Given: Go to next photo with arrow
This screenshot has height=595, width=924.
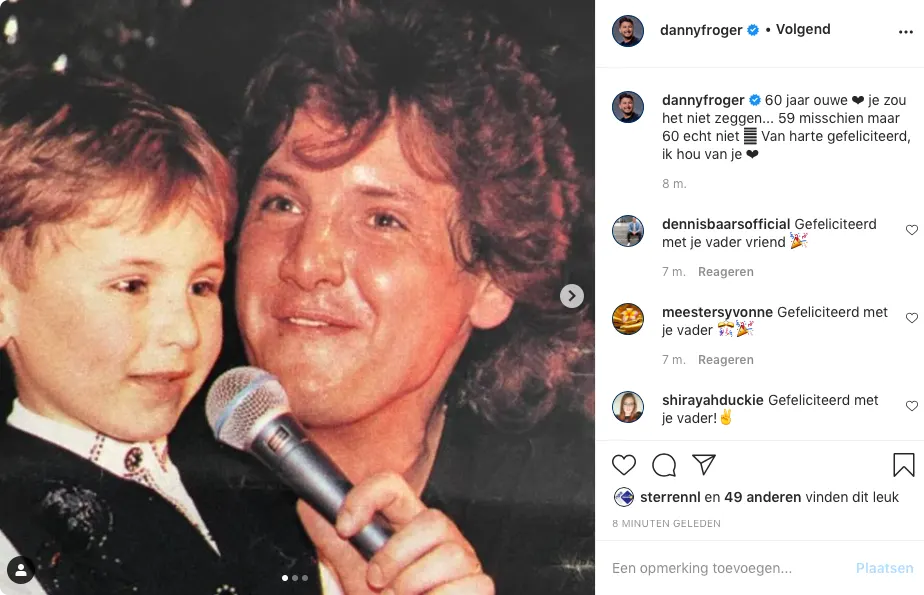Looking at the screenshot, I should [571, 296].
